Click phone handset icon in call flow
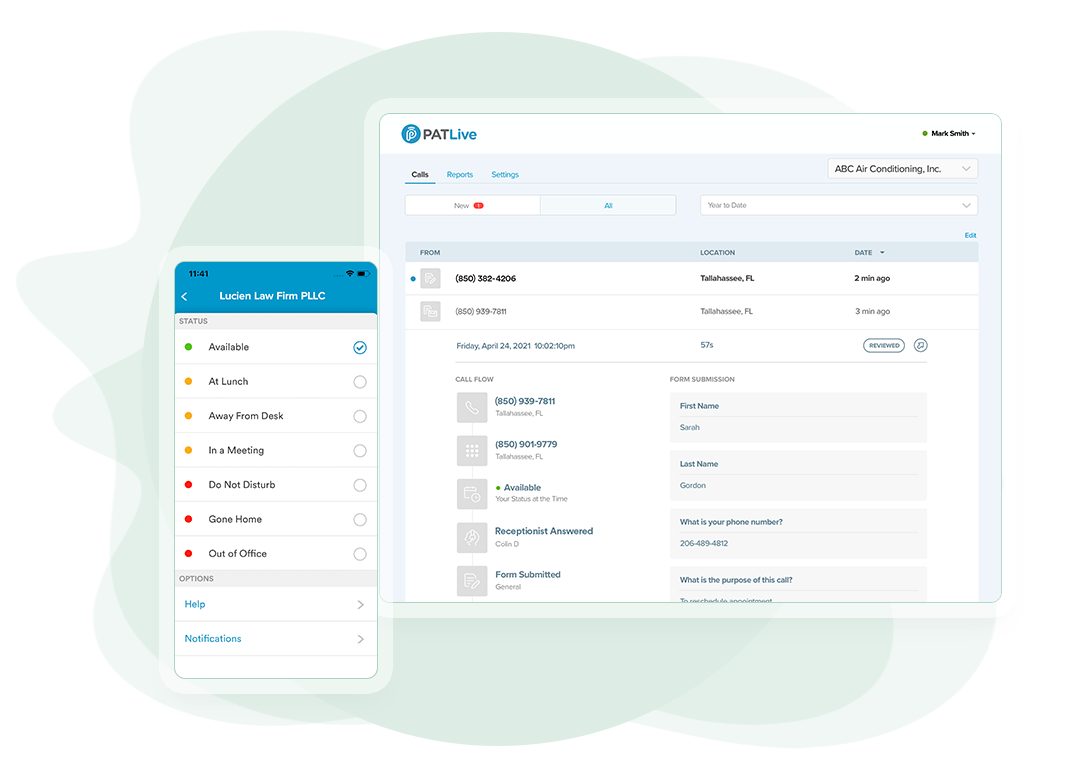The height and width of the screenshot is (764, 1088). tap(472, 407)
